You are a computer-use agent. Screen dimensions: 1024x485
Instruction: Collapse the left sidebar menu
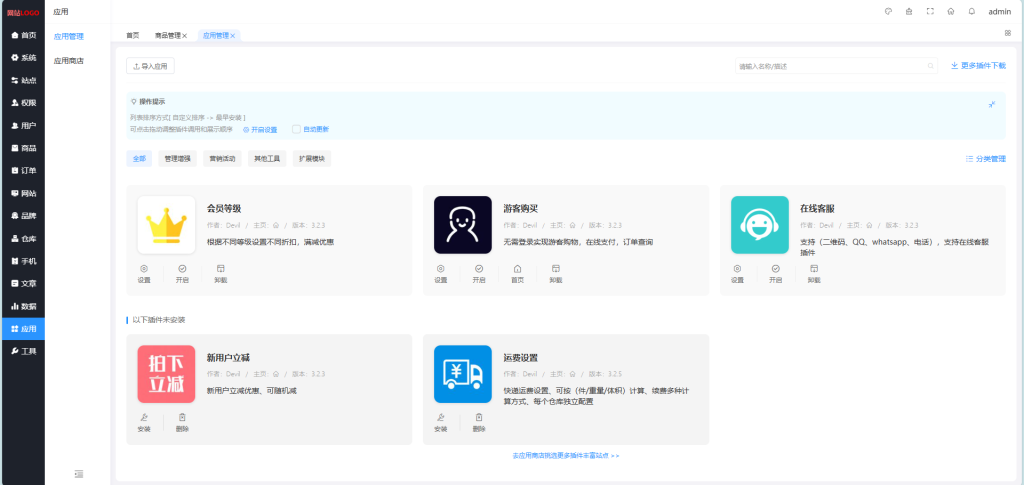click(x=78, y=473)
